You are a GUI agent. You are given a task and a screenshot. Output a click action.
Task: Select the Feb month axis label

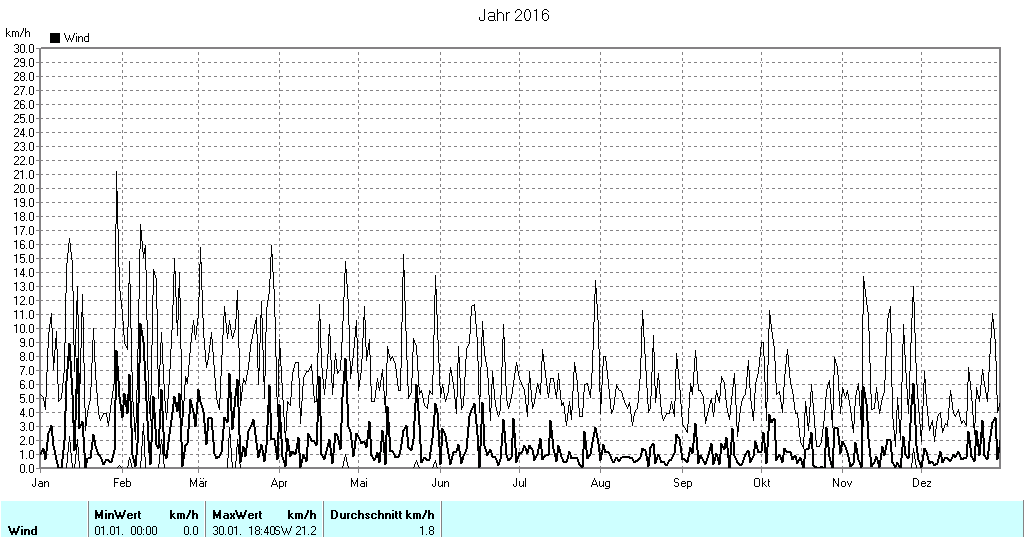tap(122, 483)
